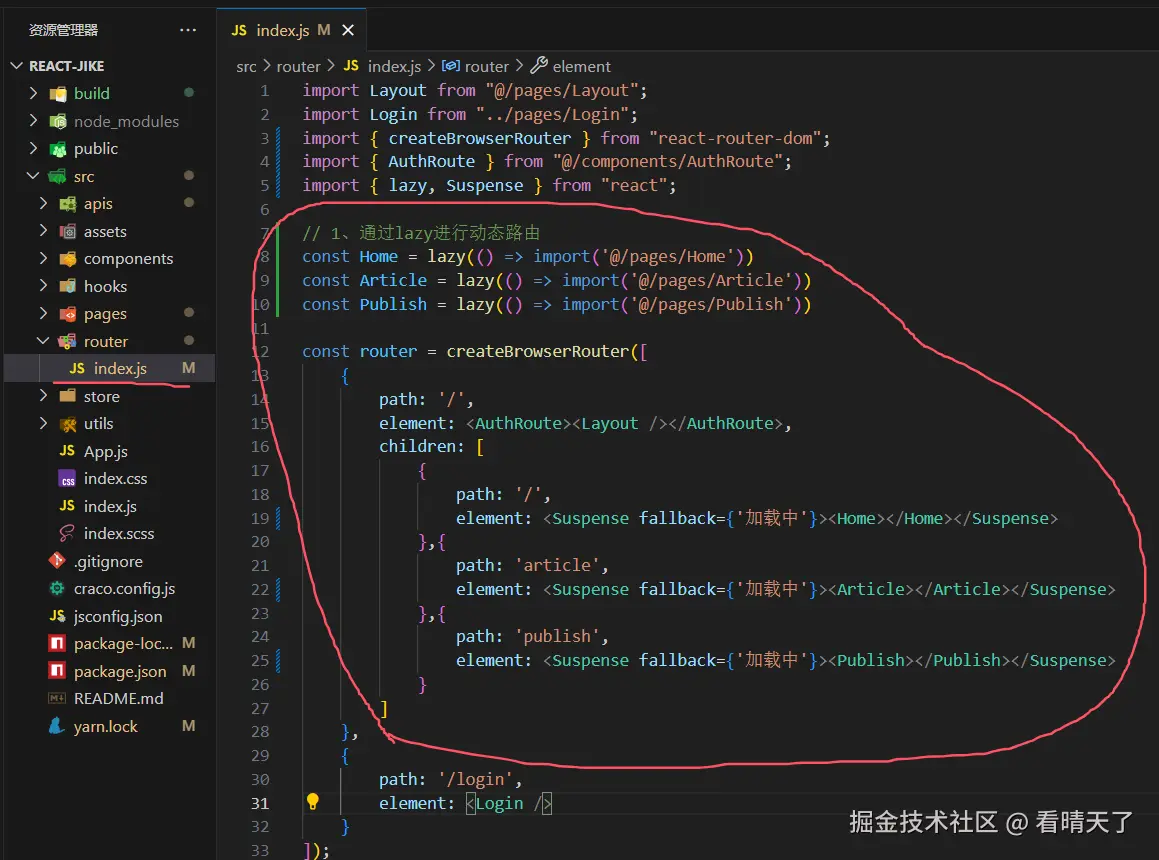Open index.js under the router folder

(110, 368)
